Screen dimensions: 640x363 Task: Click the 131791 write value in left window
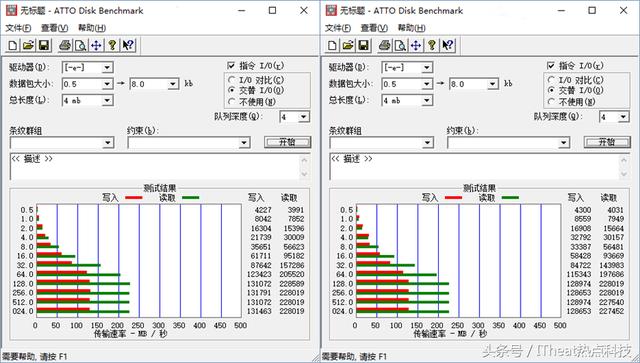click(x=259, y=293)
